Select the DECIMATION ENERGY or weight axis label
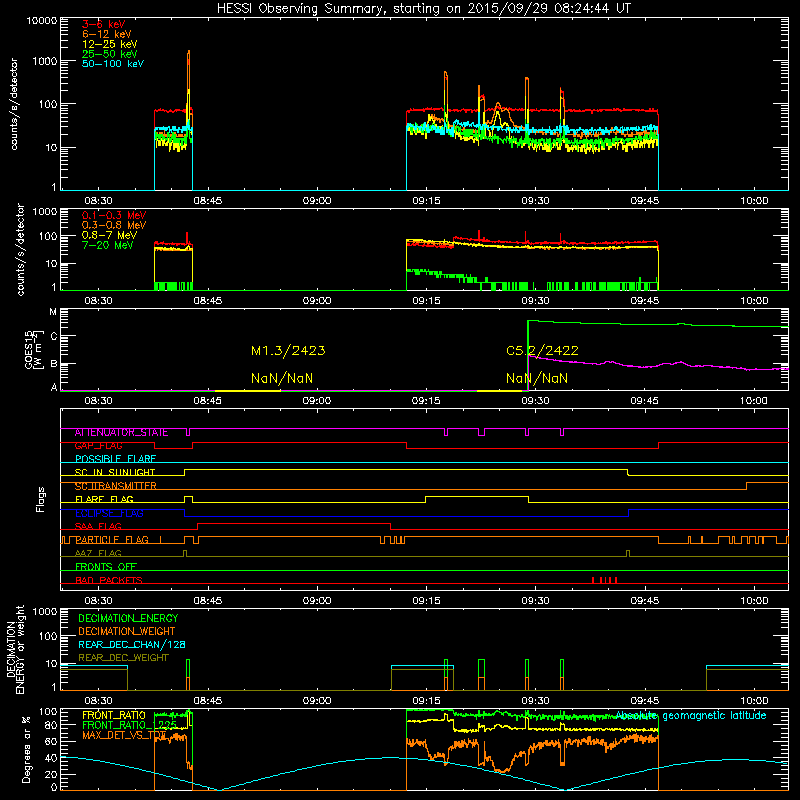Screen dimensions: 800x800 click(x=15, y=649)
